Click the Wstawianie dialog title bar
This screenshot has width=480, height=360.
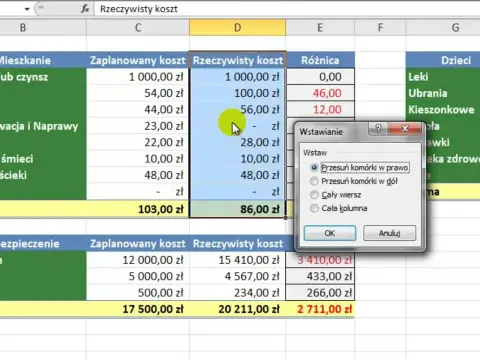(332, 131)
